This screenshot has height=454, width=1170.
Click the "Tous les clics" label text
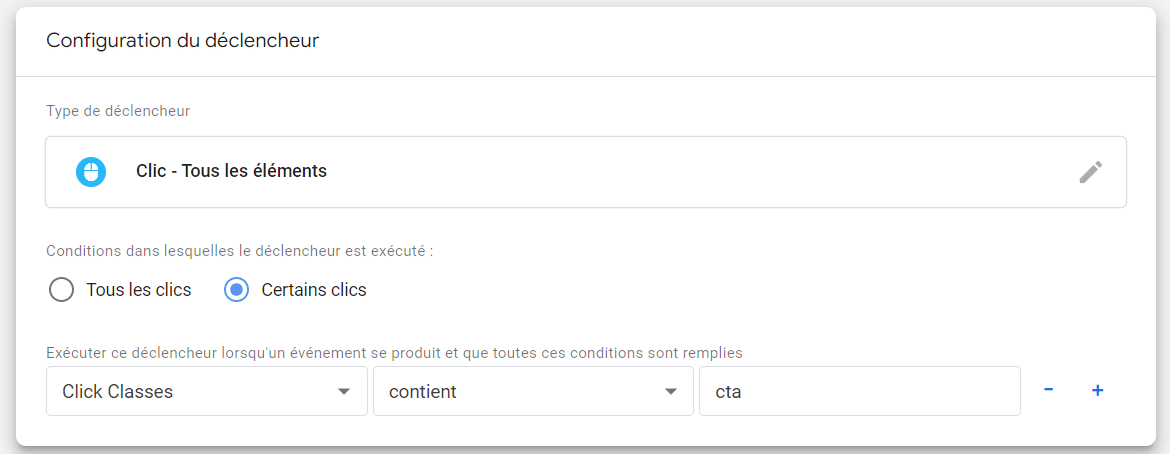[x=139, y=290]
